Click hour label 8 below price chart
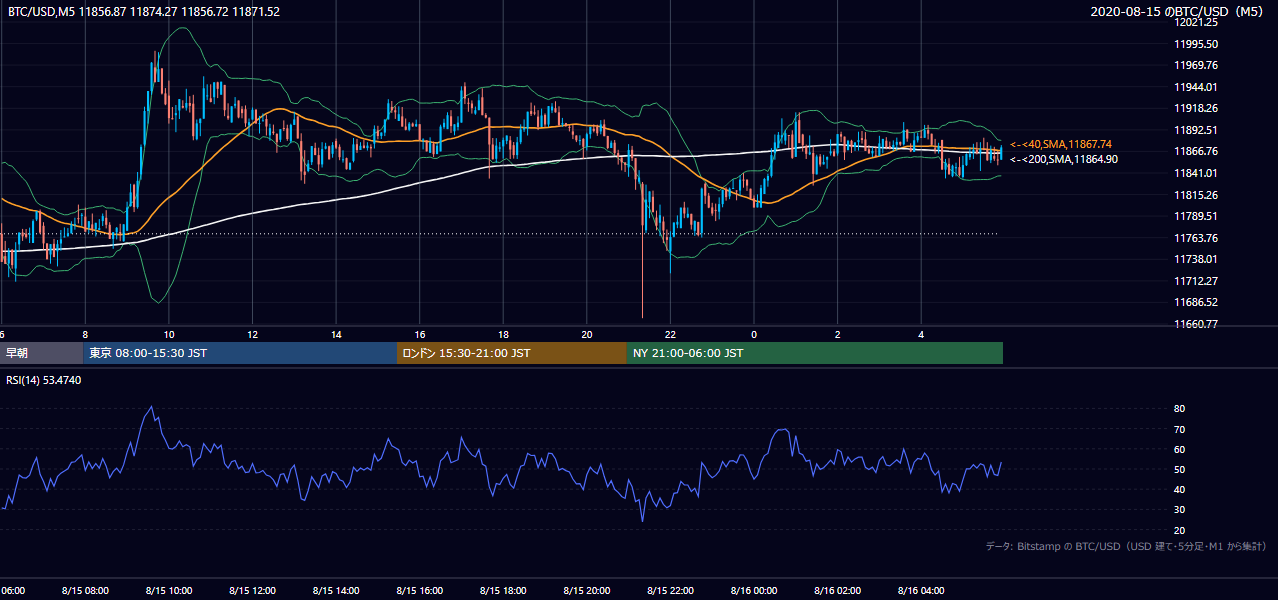The width and height of the screenshot is (1278, 600). coord(86,335)
